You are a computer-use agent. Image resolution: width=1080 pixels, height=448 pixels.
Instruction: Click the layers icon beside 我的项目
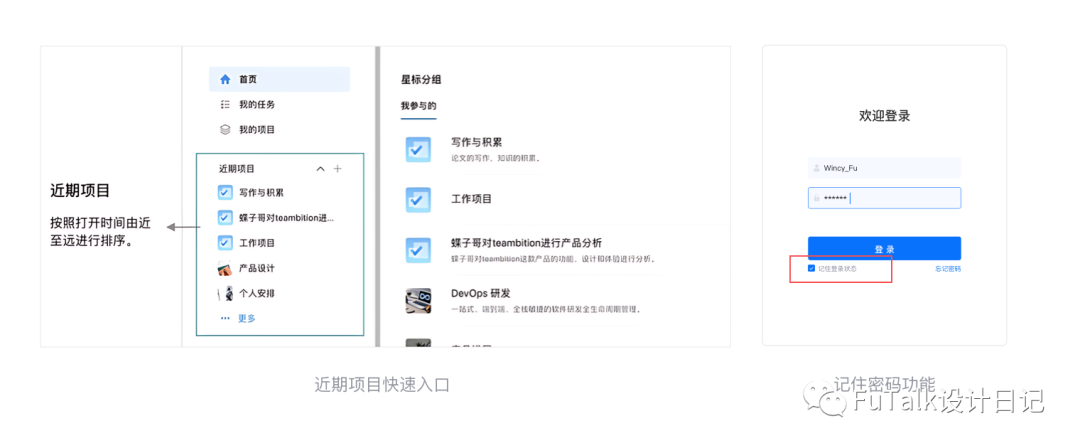[x=225, y=129]
